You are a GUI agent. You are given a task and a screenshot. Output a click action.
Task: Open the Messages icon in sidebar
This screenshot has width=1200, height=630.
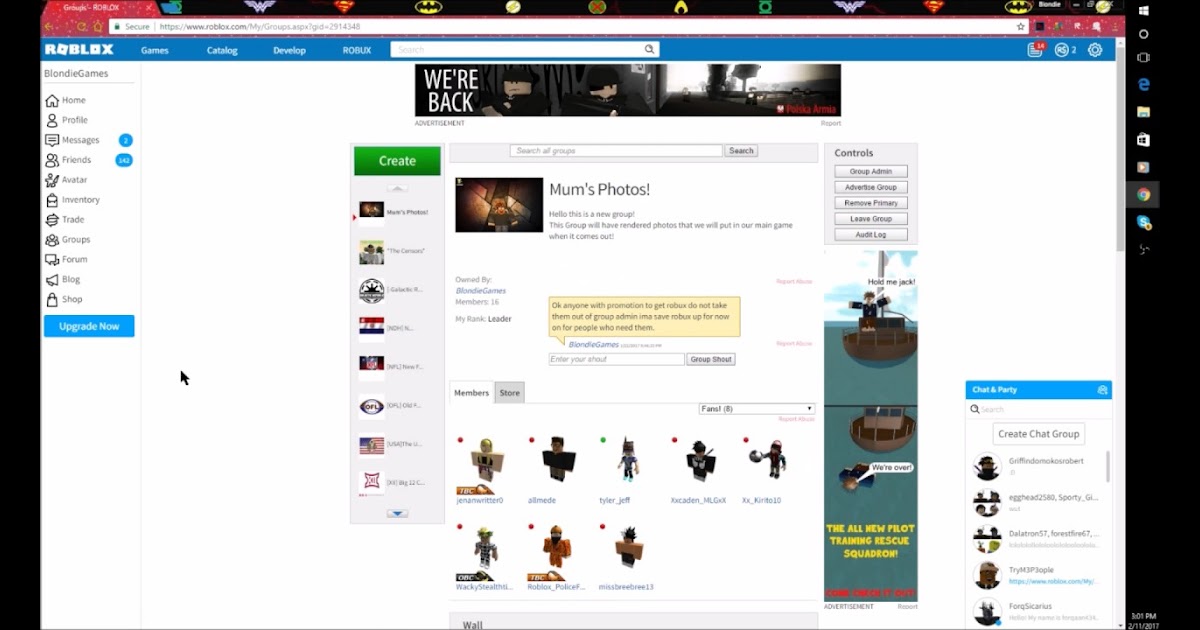pos(52,140)
